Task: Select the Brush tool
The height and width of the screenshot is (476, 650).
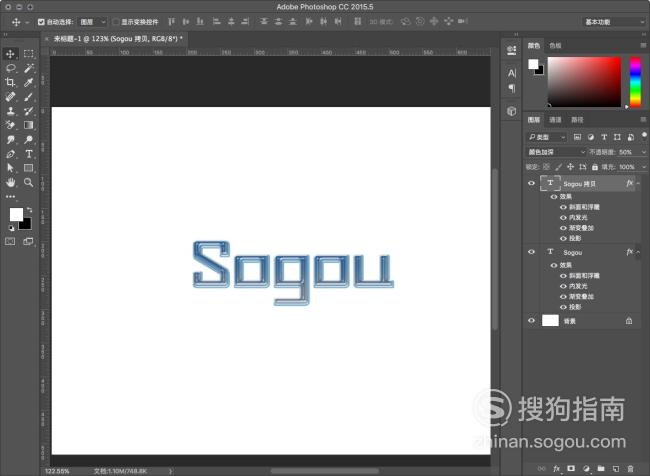Action: pos(29,97)
